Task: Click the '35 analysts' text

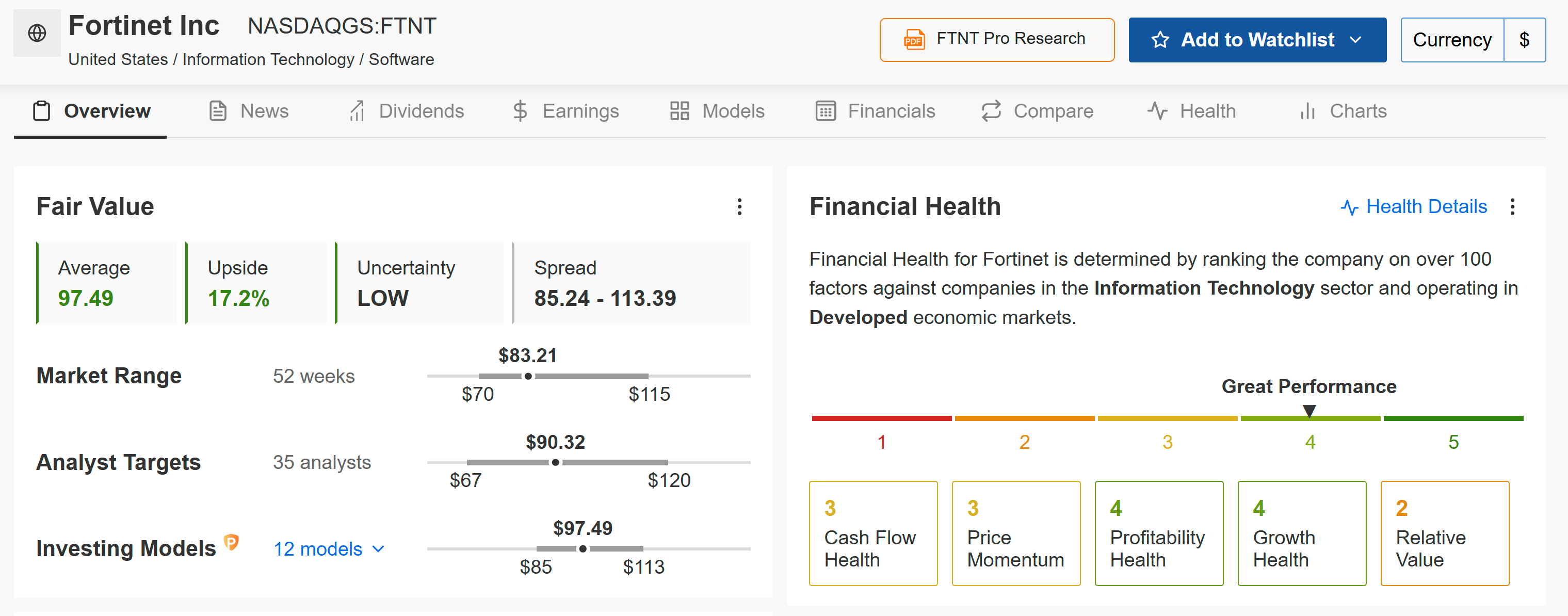Action: tap(321, 463)
